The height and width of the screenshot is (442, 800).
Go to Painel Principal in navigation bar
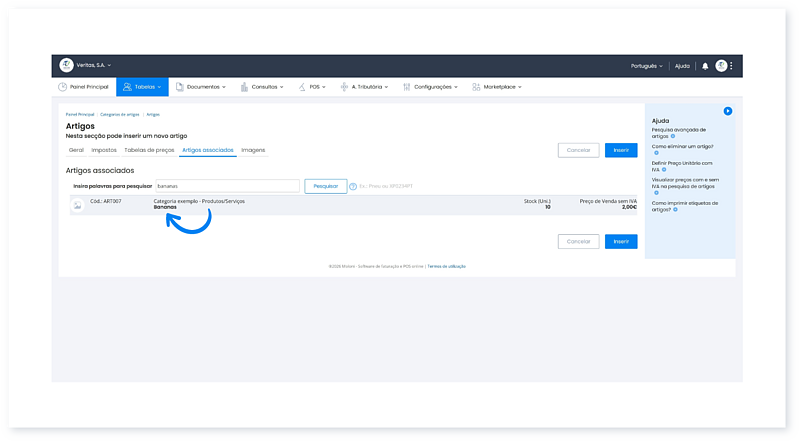coord(83,87)
